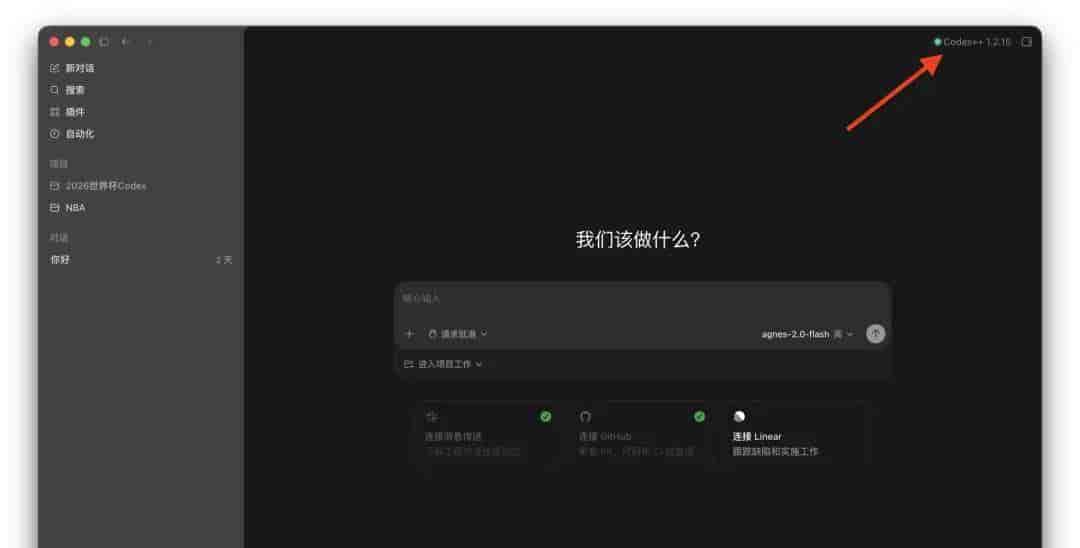Screen dimensions: 1080x548
Task: Click the Codex++ 1.2.10 status label
Action: [972, 42]
